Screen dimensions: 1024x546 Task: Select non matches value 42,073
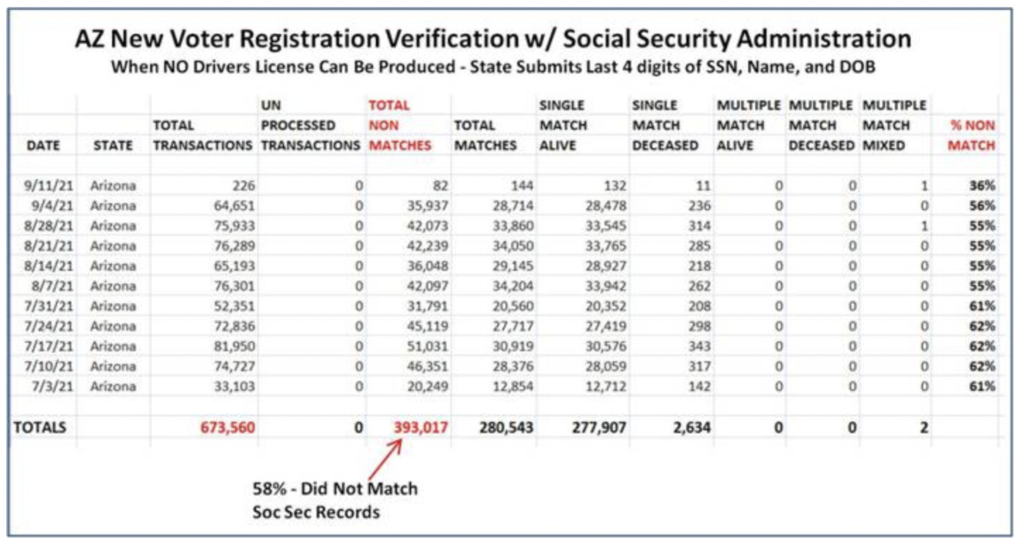427,226
